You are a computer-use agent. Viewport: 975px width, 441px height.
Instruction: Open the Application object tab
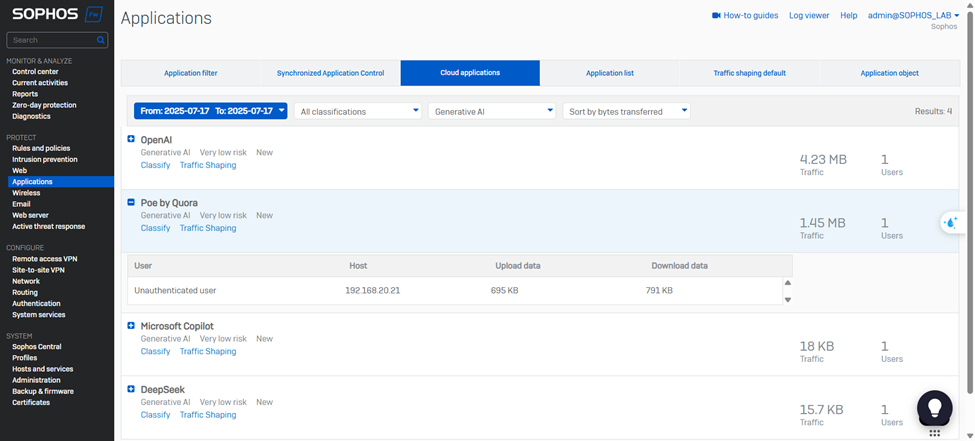890,73
